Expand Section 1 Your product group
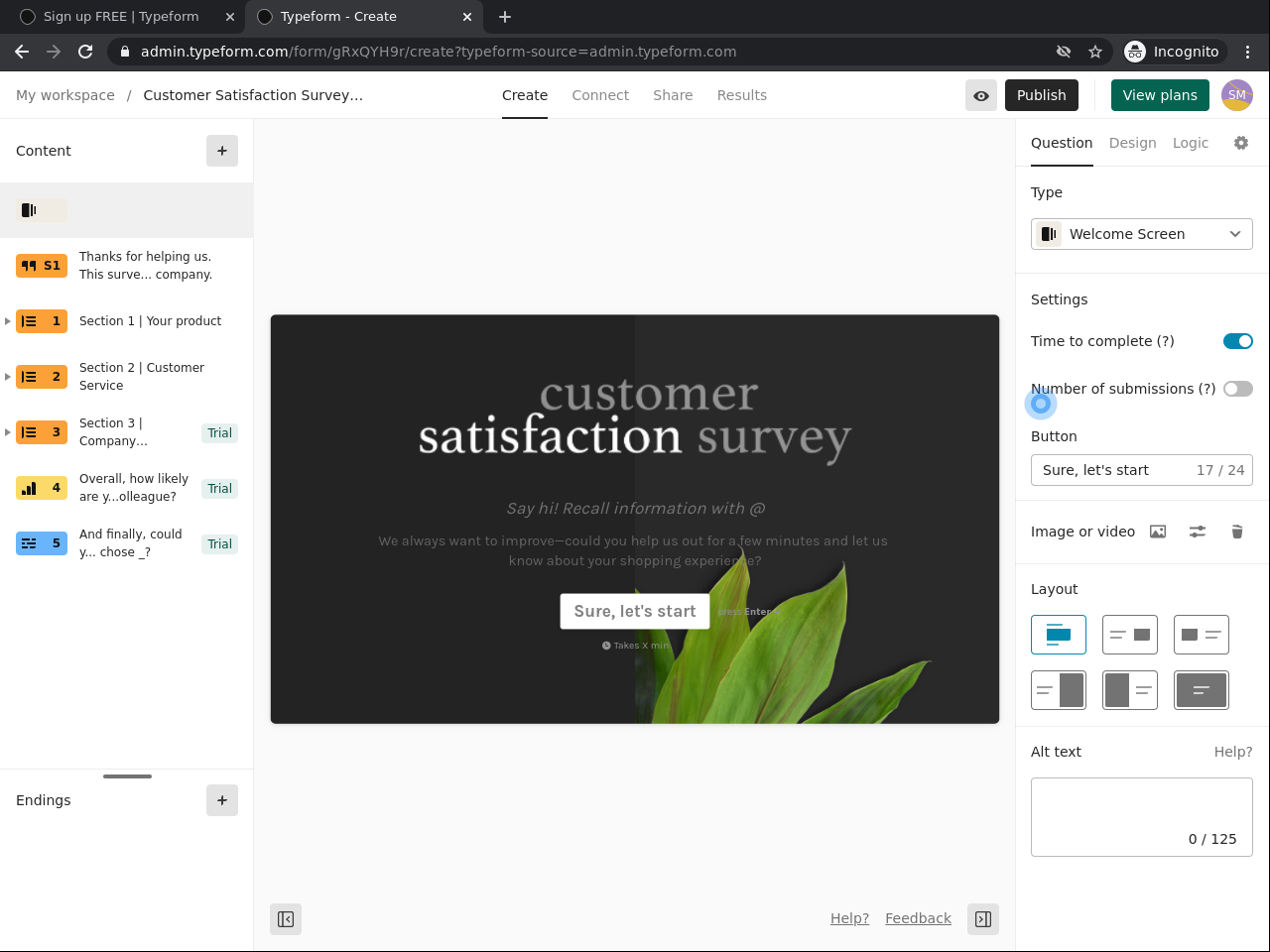 (8, 321)
